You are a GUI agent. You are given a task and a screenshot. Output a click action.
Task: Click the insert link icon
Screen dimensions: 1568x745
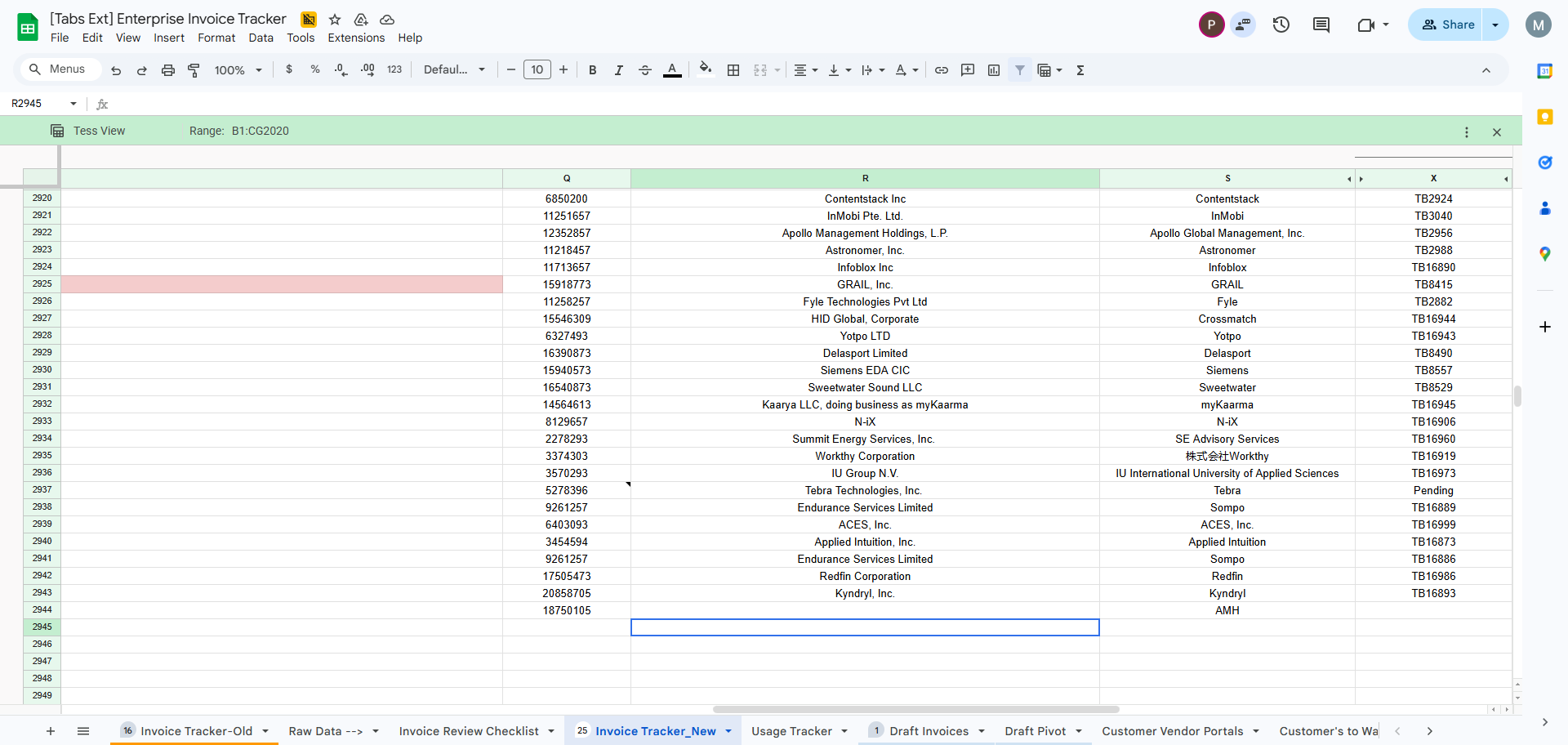pos(942,70)
